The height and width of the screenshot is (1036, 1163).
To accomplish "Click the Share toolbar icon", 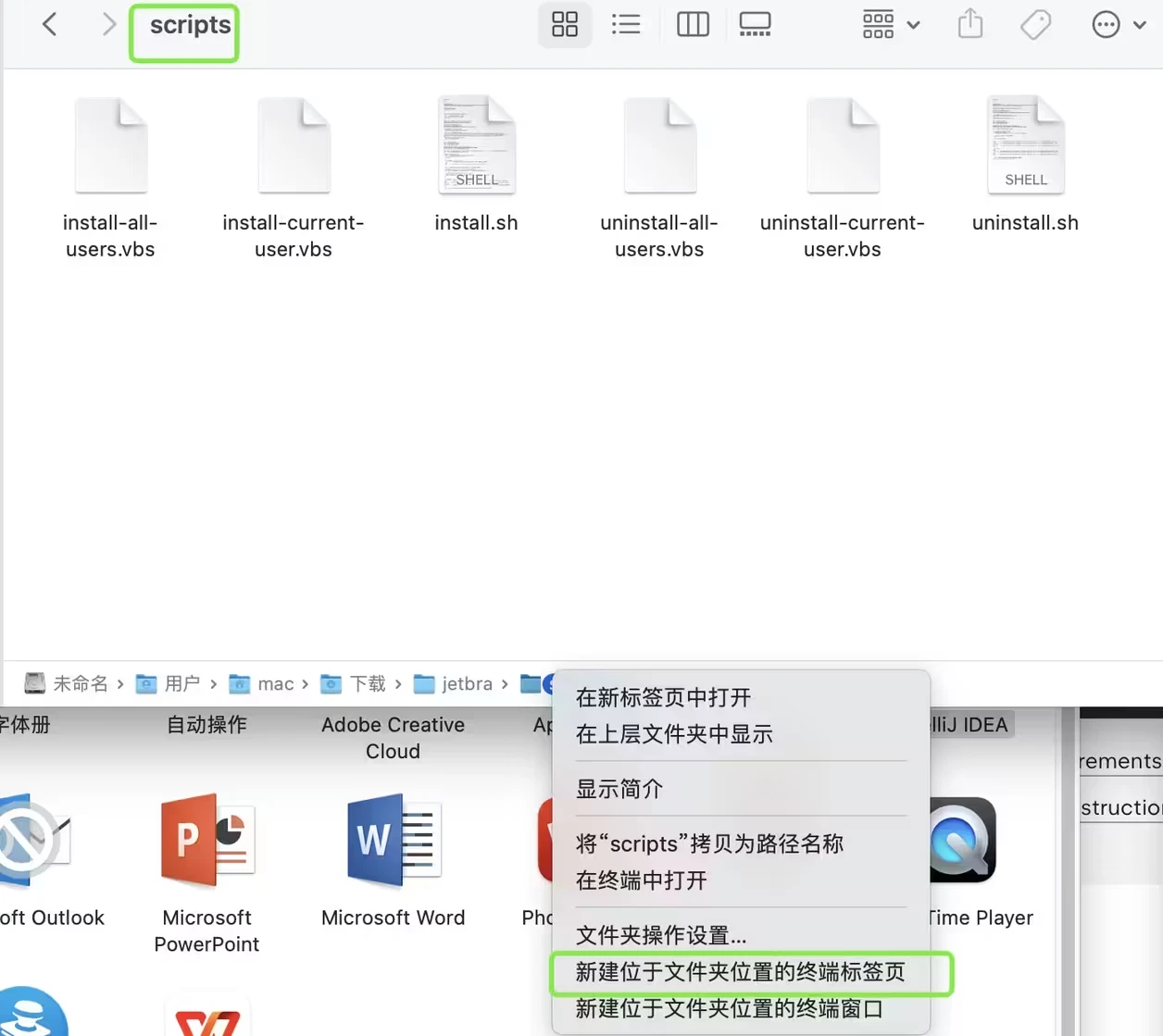I will (x=970, y=23).
